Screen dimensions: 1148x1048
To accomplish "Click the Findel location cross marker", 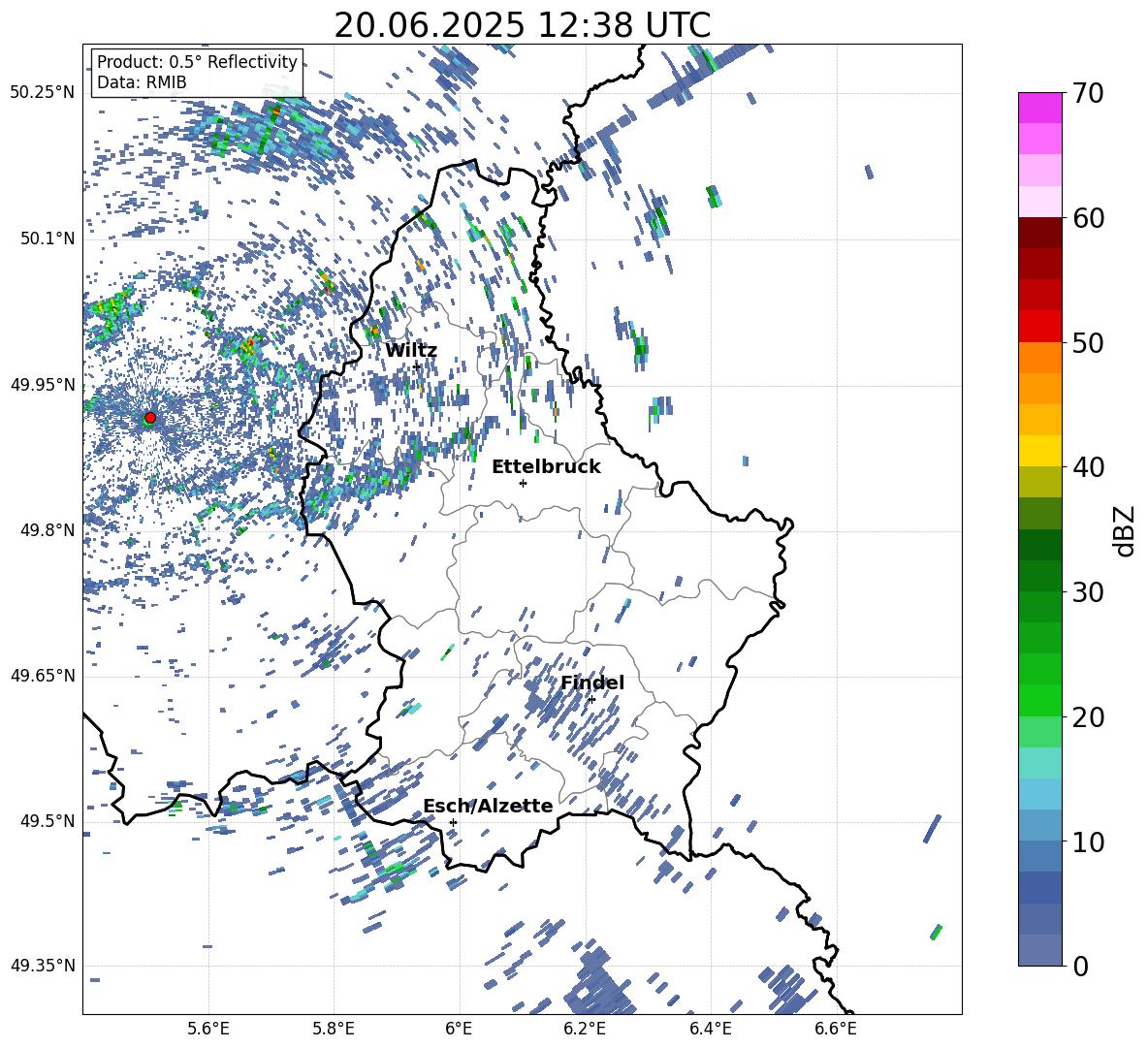I will tap(591, 700).
